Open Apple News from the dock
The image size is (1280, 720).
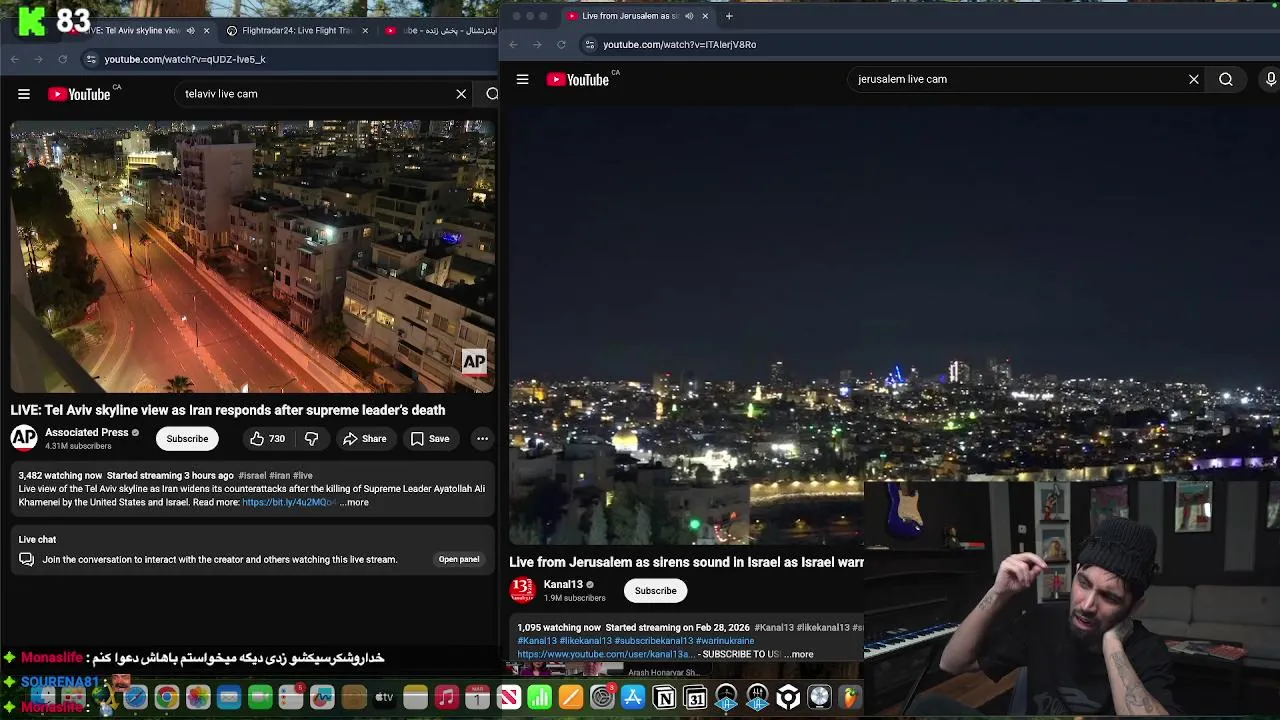(x=508, y=698)
